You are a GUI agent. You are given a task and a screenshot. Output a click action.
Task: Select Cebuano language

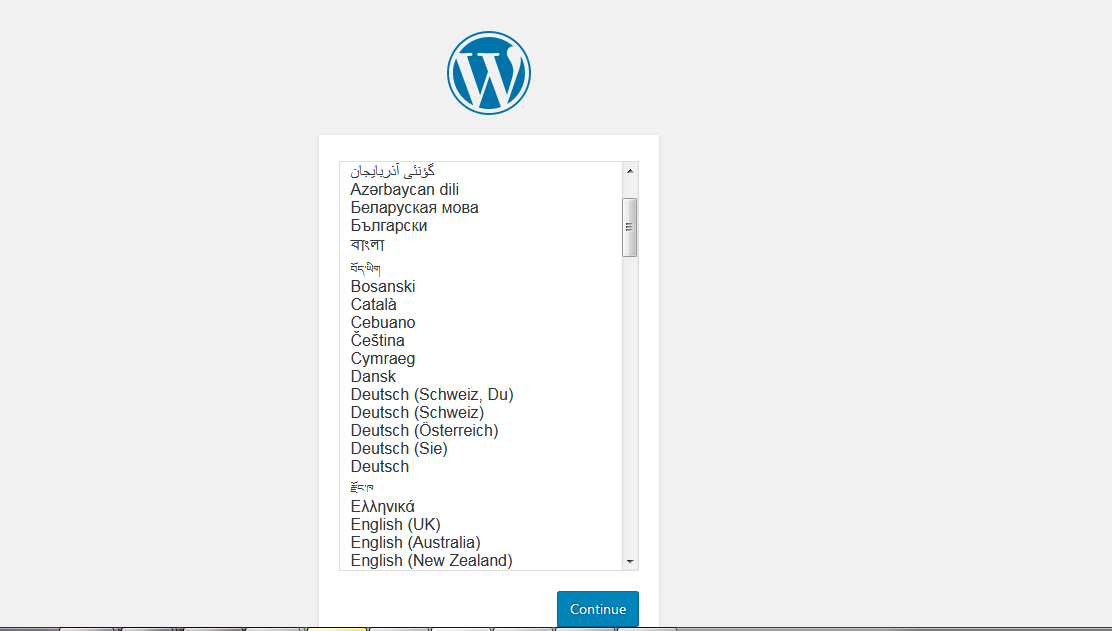pos(383,322)
